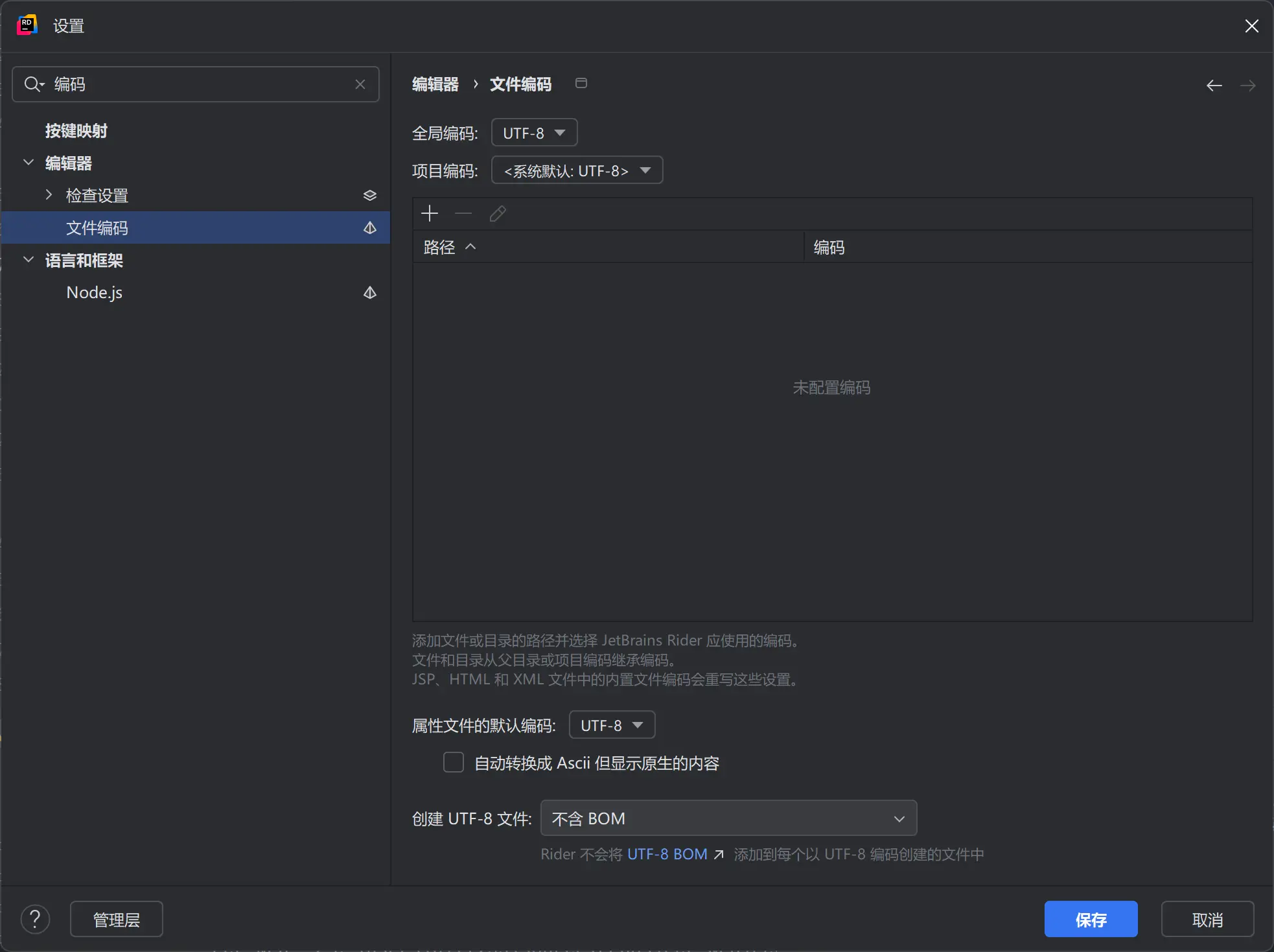The image size is (1274, 952).
Task: Click the back arrow in the settings header
Action: pyautogui.click(x=1214, y=85)
